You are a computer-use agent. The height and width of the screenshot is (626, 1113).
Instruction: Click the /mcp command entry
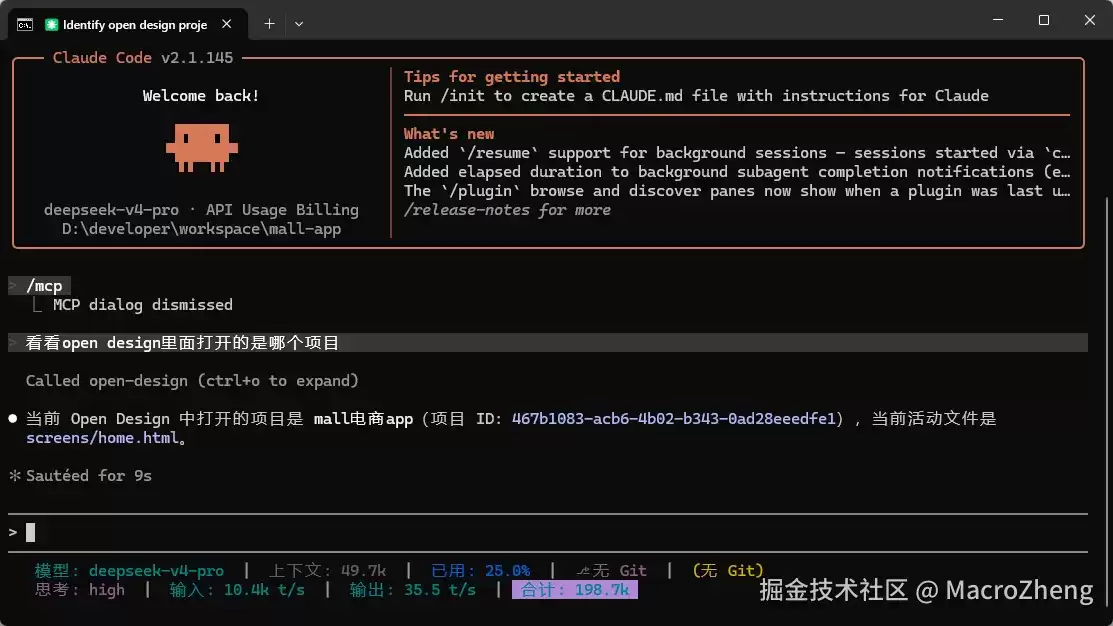pyautogui.click(x=44, y=286)
